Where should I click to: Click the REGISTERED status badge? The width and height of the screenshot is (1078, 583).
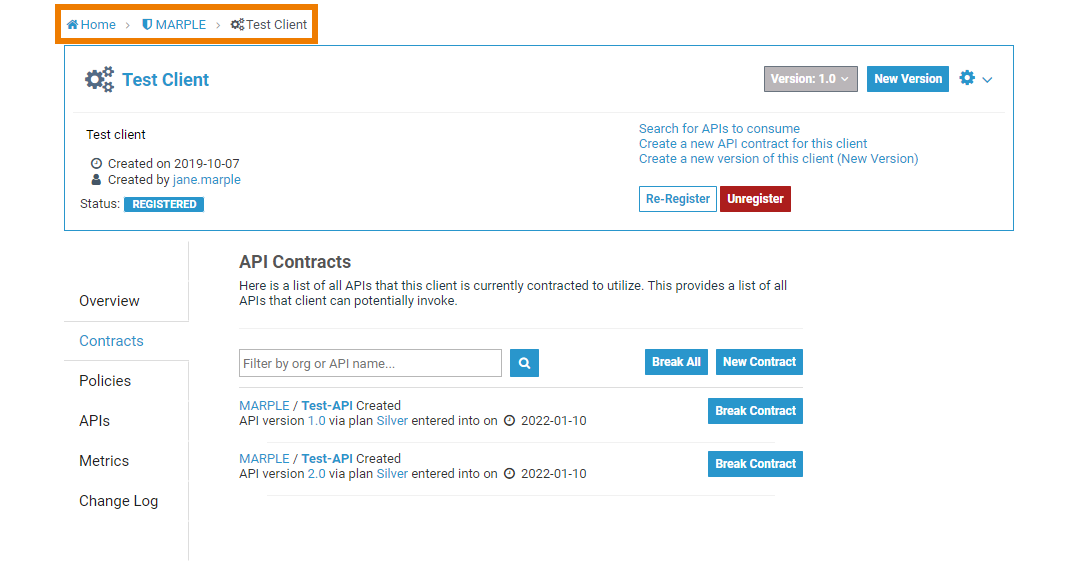(164, 204)
